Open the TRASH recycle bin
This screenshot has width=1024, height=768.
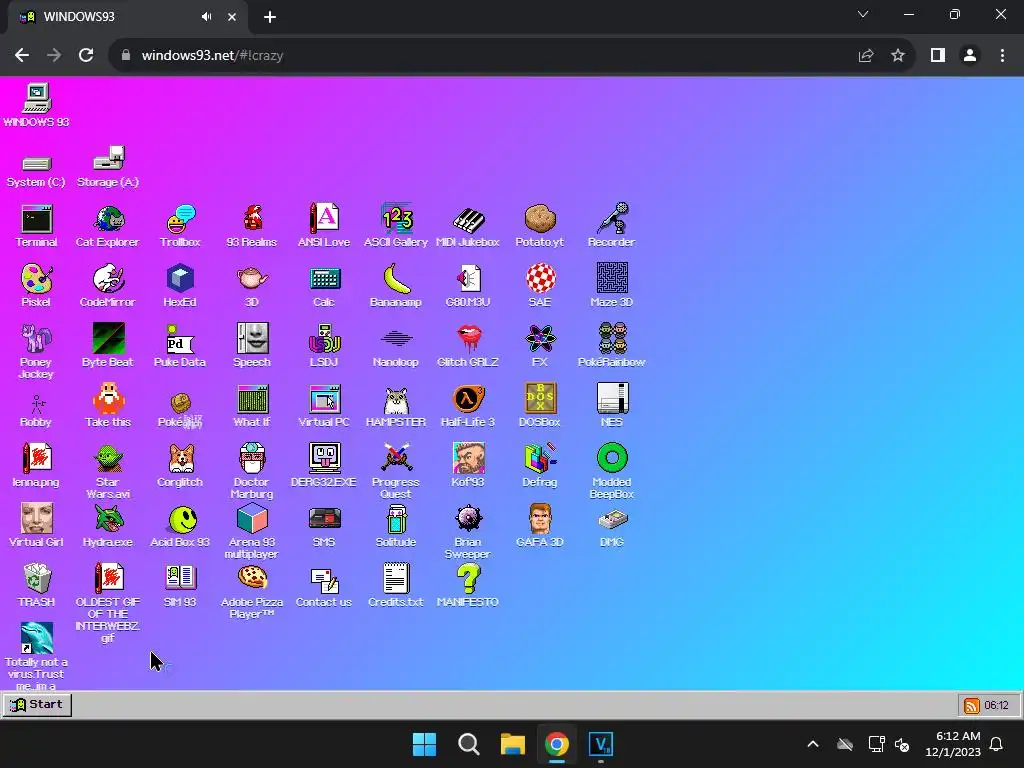[x=37, y=586]
